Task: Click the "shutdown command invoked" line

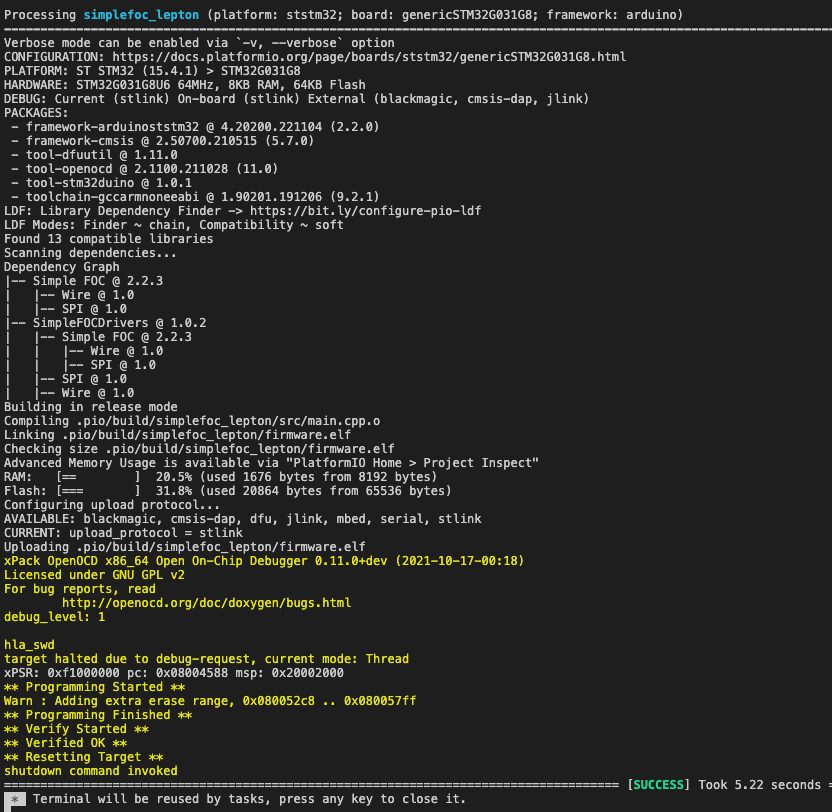Action: (90, 771)
